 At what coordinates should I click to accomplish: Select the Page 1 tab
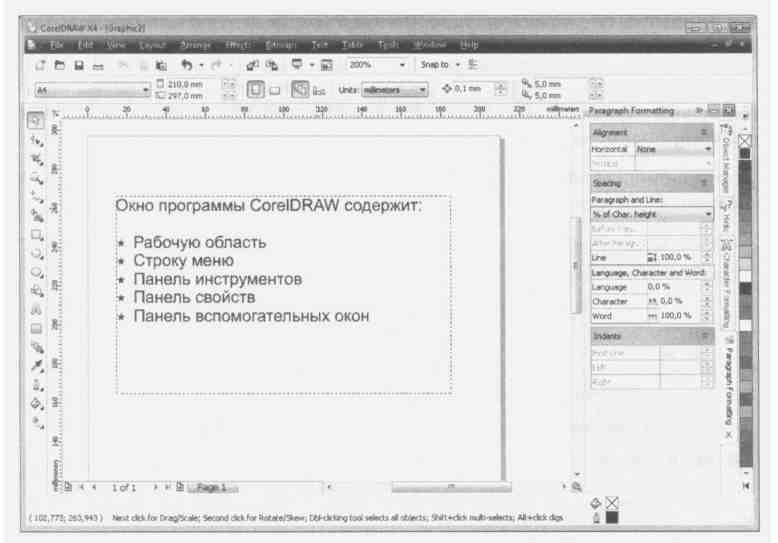pyautogui.click(x=212, y=487)
